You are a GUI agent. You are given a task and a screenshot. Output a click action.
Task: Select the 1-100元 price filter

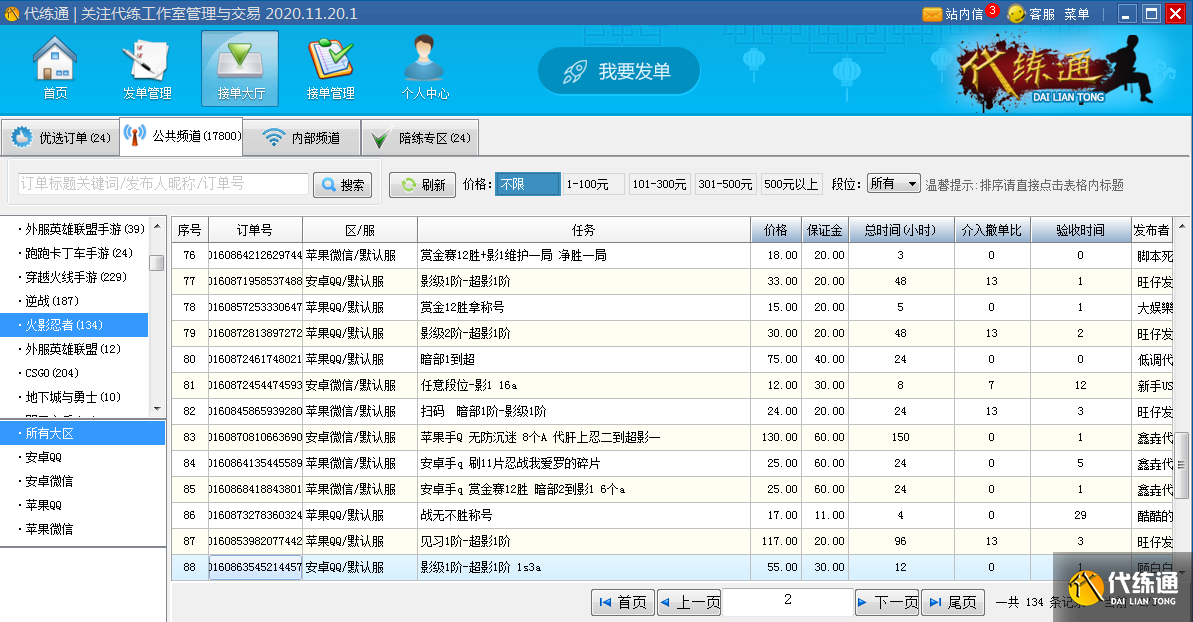(593, 184)
